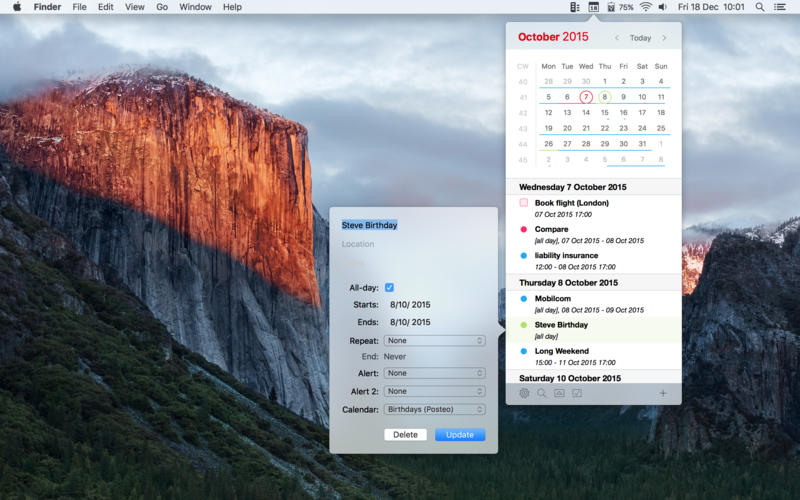Click the menu bar clock Fri 18 Dec 10:01
The width and height of the screenshot is (800, 500).
coord(711,7)
